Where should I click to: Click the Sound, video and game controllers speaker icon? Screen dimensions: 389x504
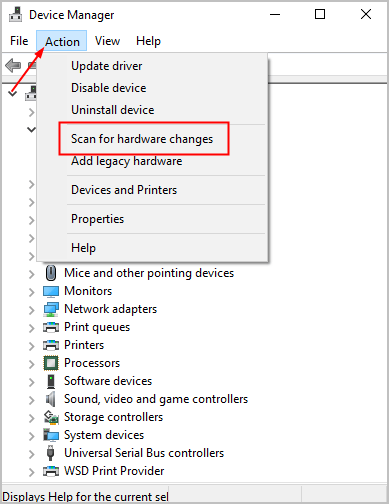(50, 399)
